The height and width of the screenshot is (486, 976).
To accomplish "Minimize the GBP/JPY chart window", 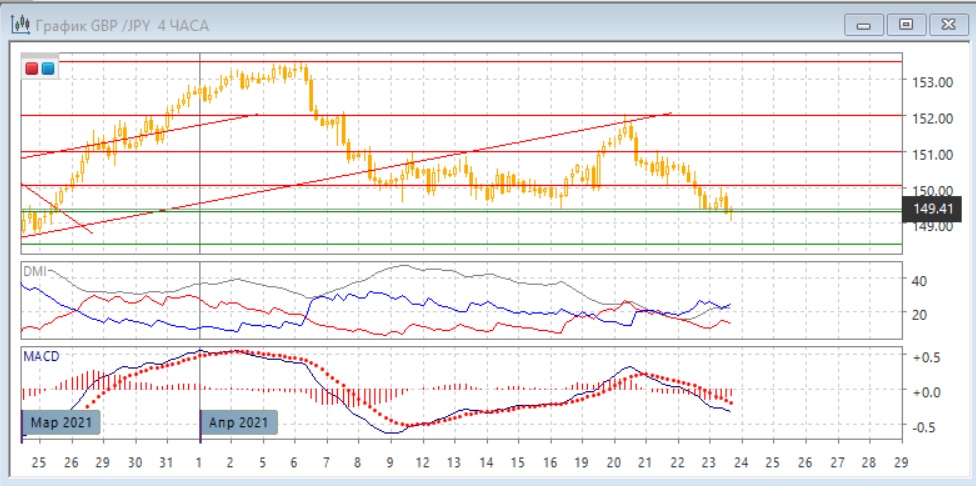I will point(864,24).
